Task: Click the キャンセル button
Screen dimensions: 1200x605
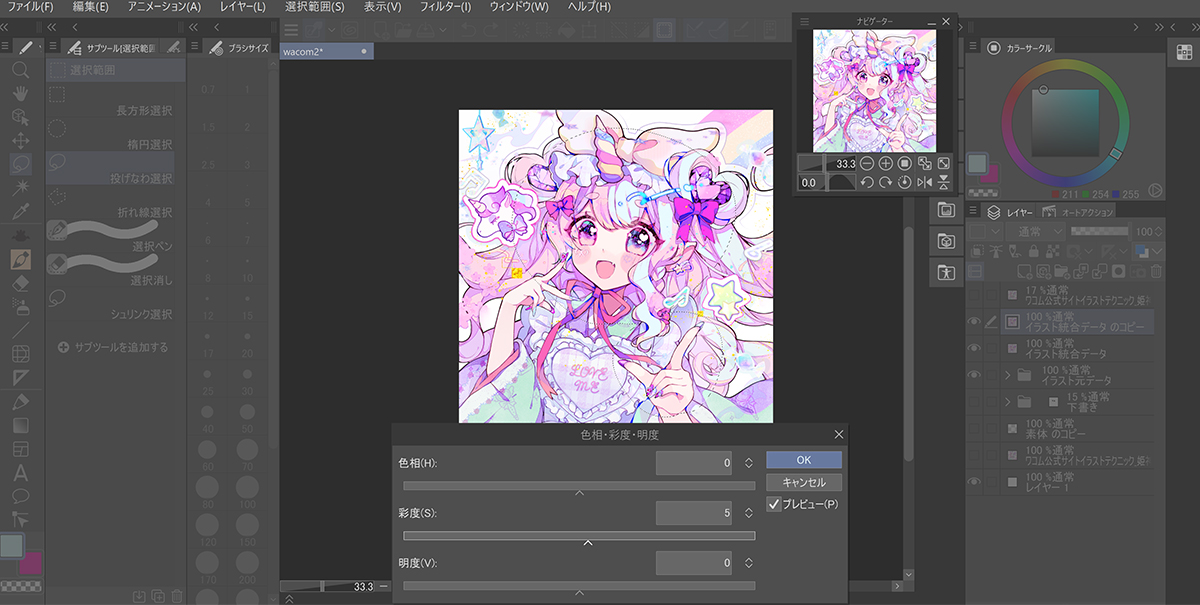Action: [803, 482]
